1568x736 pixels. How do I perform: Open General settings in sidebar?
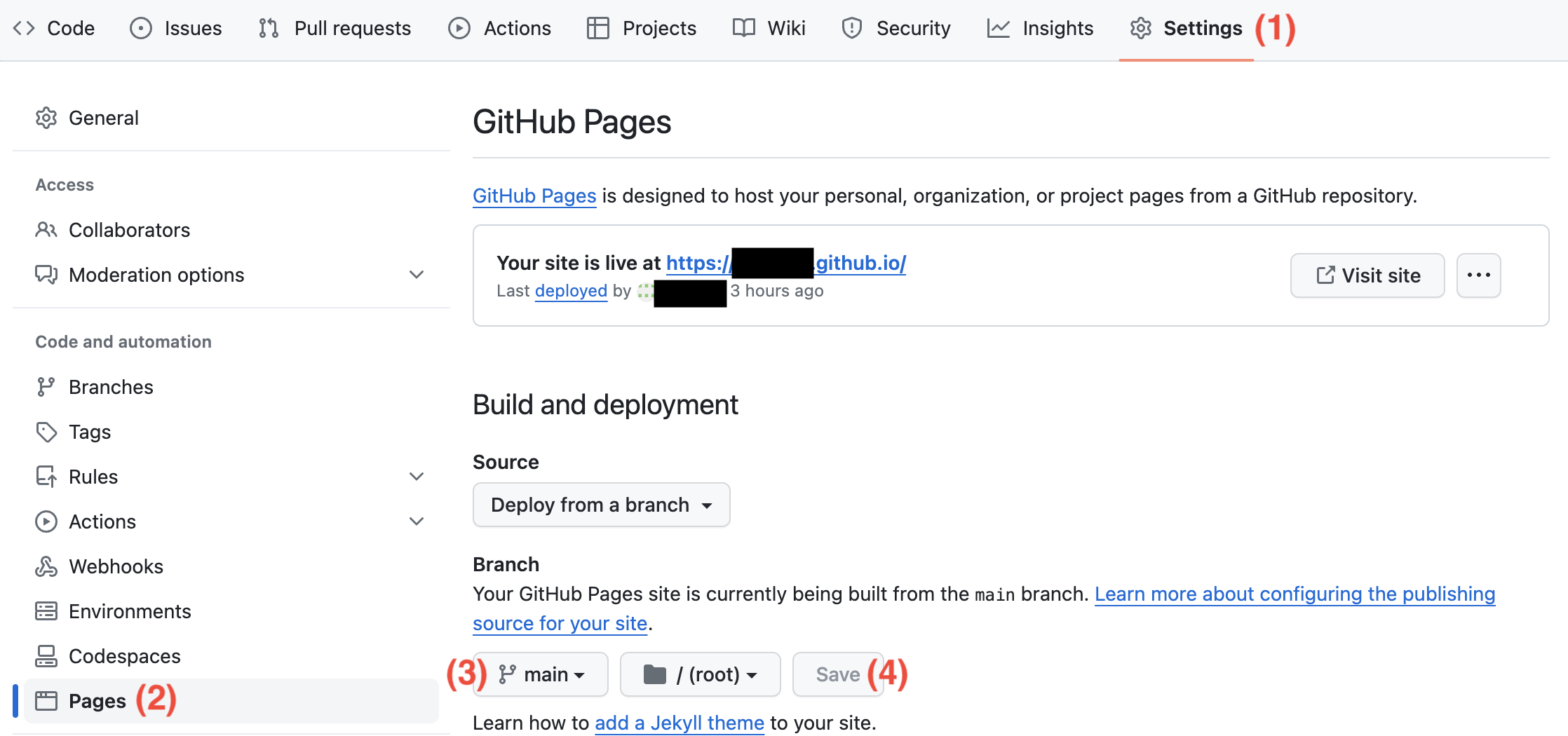coord(231,118)
